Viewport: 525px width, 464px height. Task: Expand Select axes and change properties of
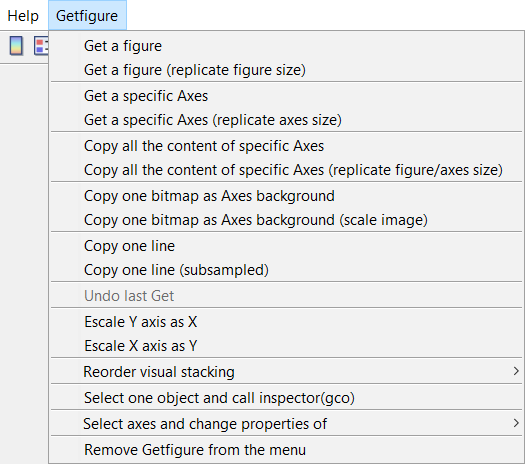pos(286,424)
